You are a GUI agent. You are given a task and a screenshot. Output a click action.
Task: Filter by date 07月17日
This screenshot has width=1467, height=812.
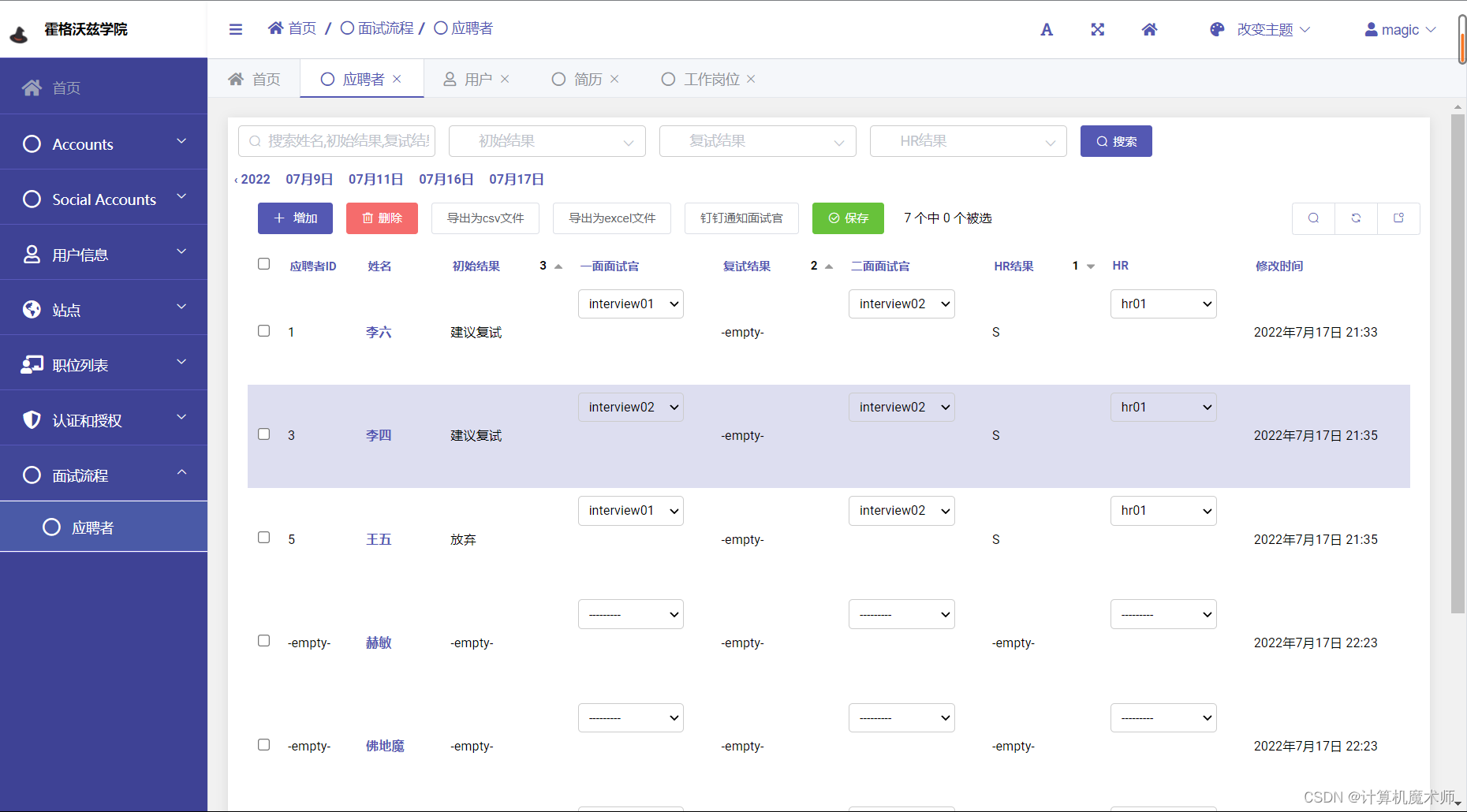point(517,180)
